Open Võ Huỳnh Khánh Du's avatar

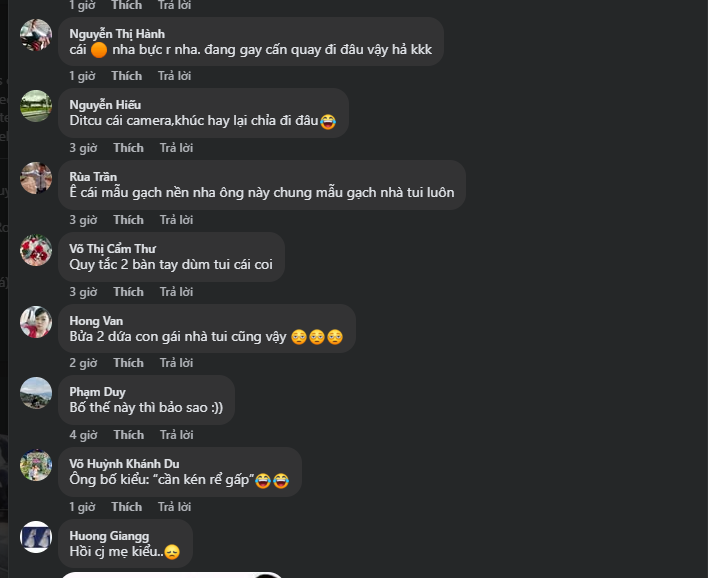coord(36,465)
